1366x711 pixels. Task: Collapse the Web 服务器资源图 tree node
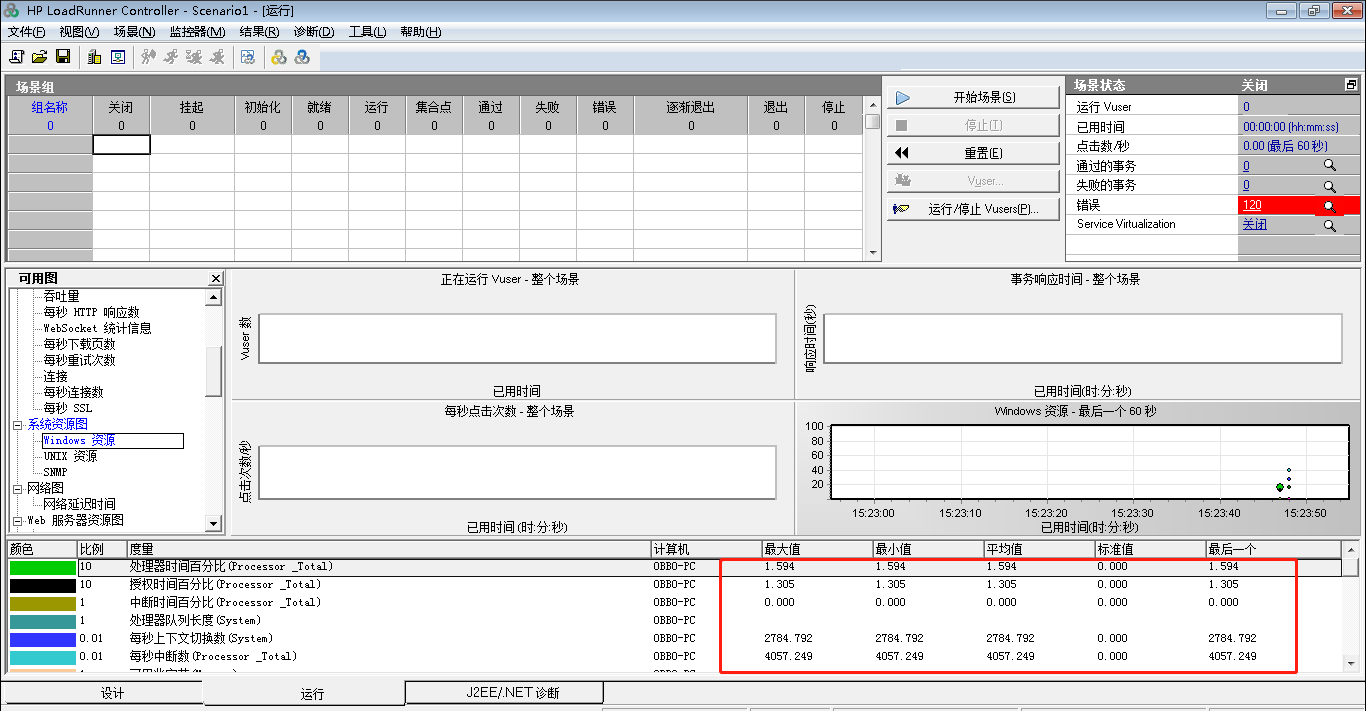click(x=17, y=521)
